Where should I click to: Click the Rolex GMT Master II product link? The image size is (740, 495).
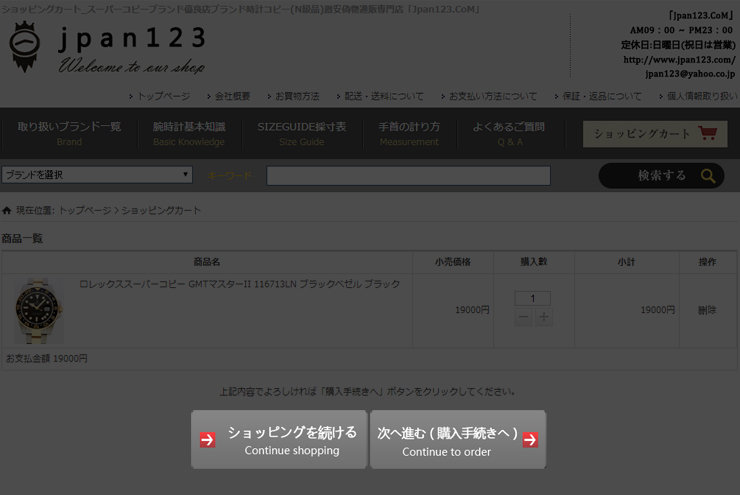[x=240, y=284]
